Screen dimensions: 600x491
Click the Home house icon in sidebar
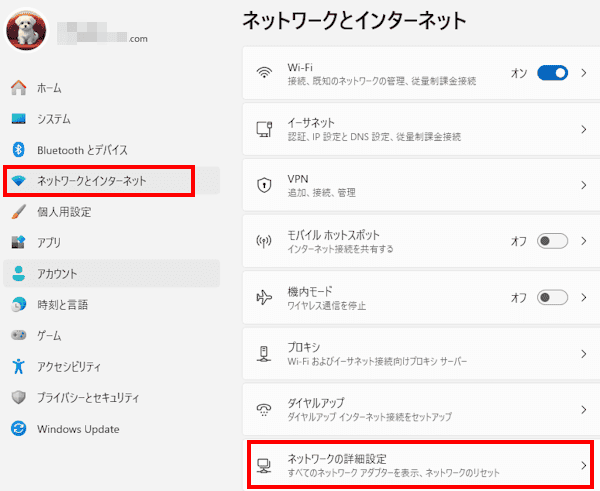click(x=18, y=88)
